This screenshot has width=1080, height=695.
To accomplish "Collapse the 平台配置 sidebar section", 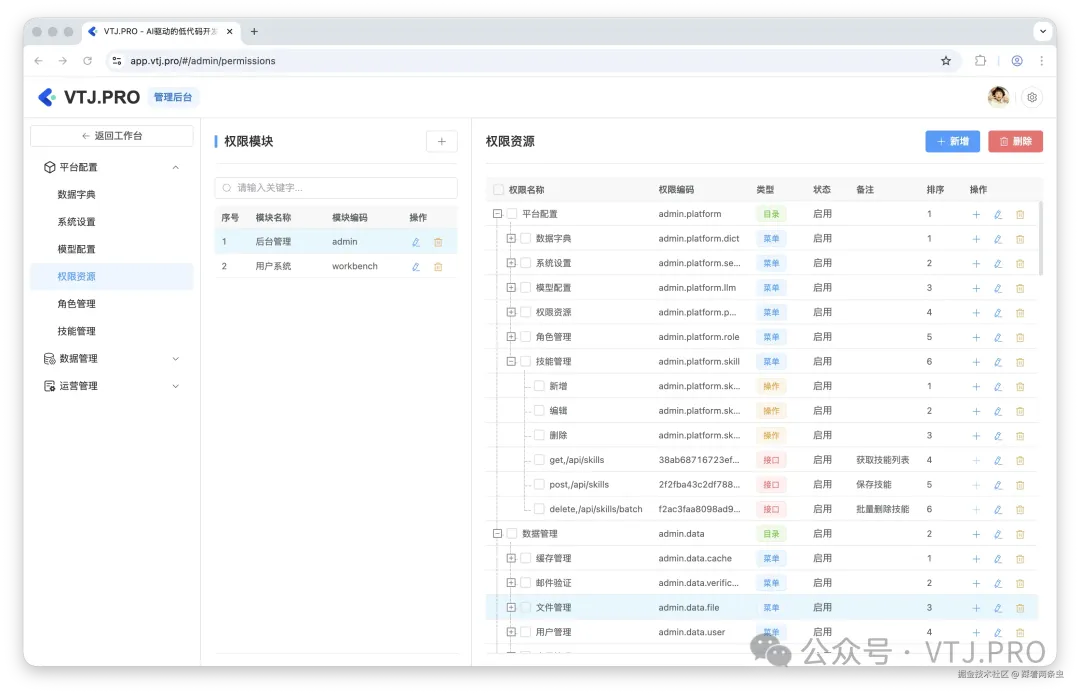I will click(x=175, y=167).
